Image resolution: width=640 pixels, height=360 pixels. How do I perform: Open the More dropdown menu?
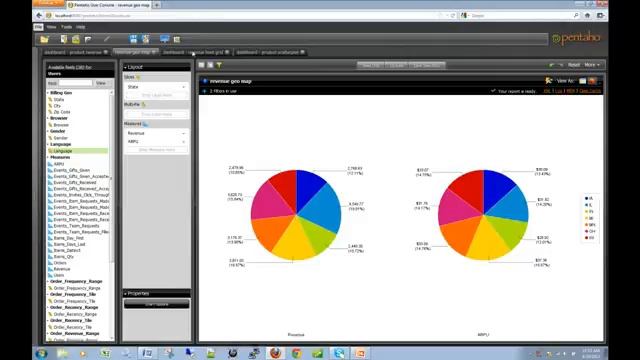click(x=592, y=65)
